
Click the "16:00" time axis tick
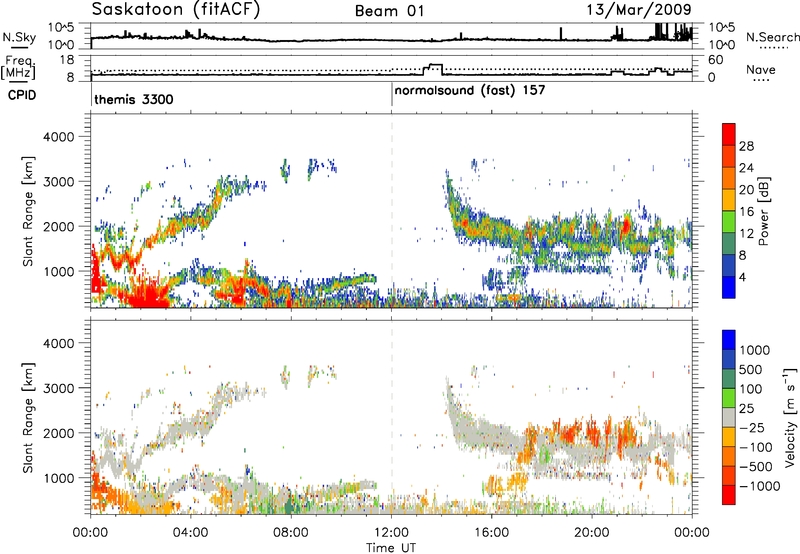coord(491,533)
